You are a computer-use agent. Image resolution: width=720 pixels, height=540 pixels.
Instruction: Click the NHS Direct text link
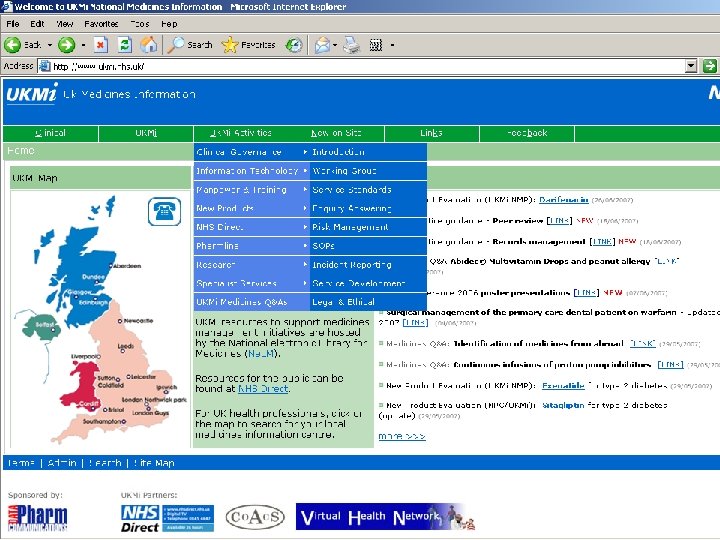click(x=263, y=389)
